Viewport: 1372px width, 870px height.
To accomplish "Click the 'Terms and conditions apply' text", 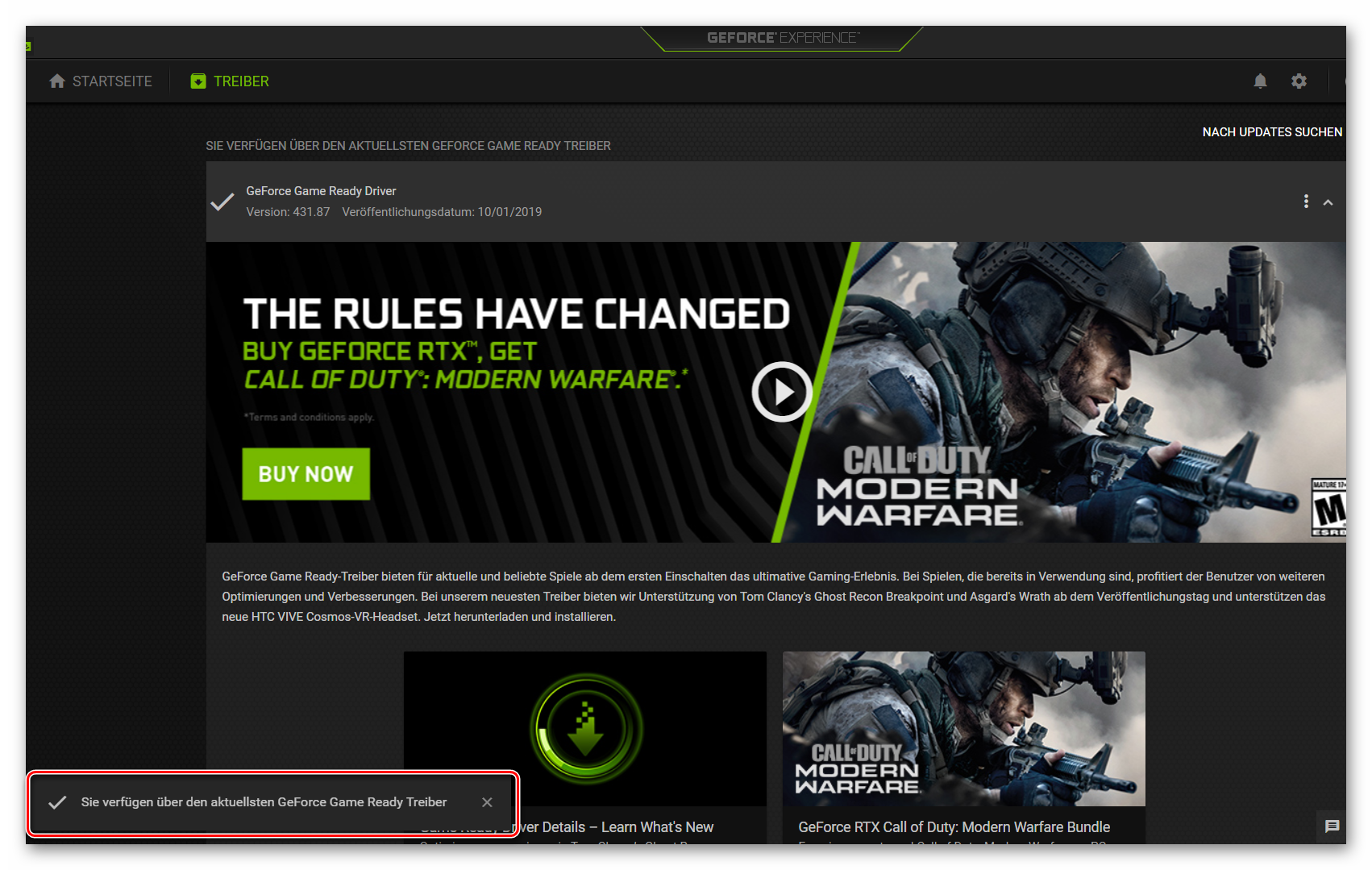I will [309, 417].
